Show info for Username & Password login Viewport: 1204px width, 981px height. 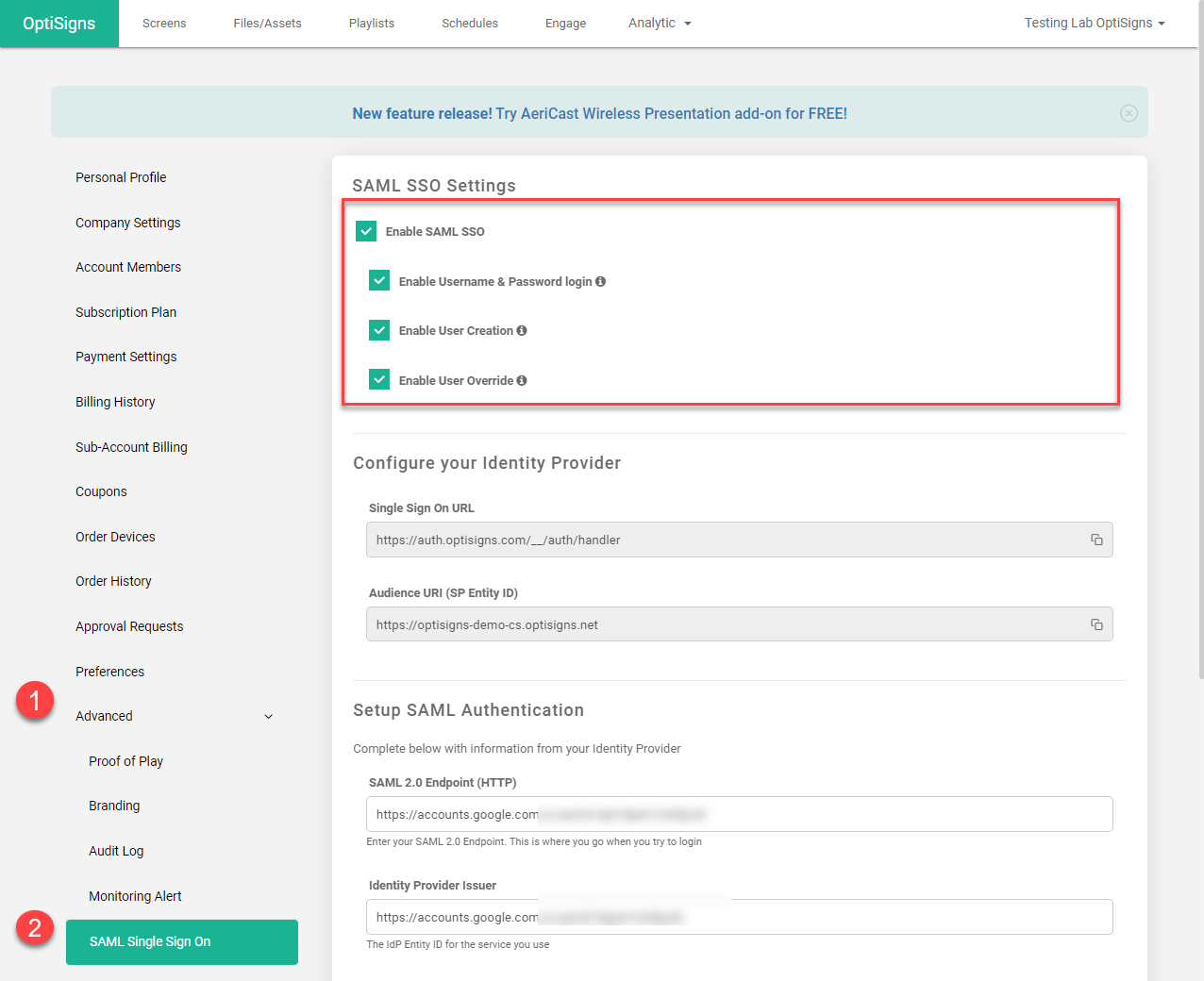[600, 281]
